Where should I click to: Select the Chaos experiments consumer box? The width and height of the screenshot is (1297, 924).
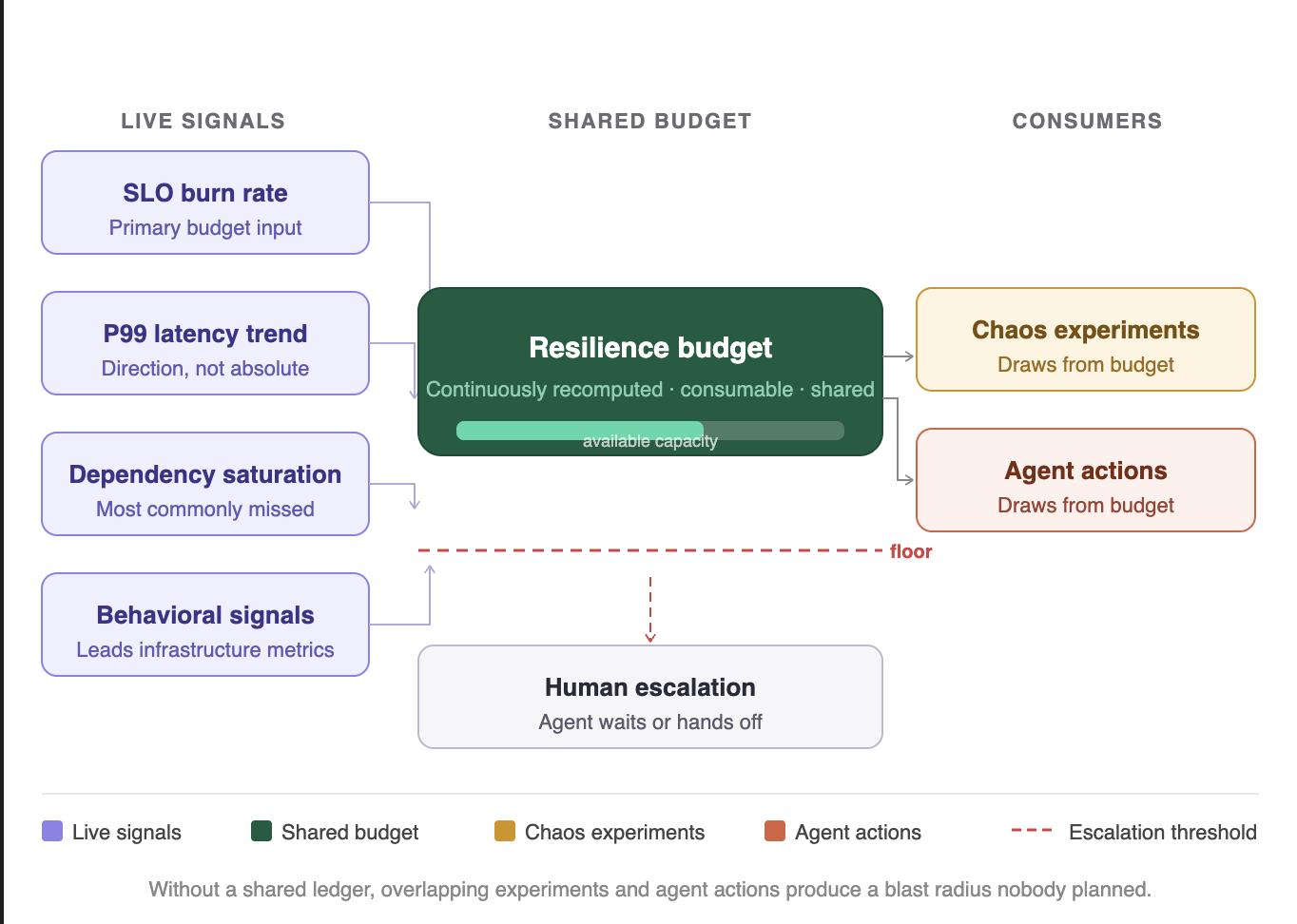pos(1086,339)
